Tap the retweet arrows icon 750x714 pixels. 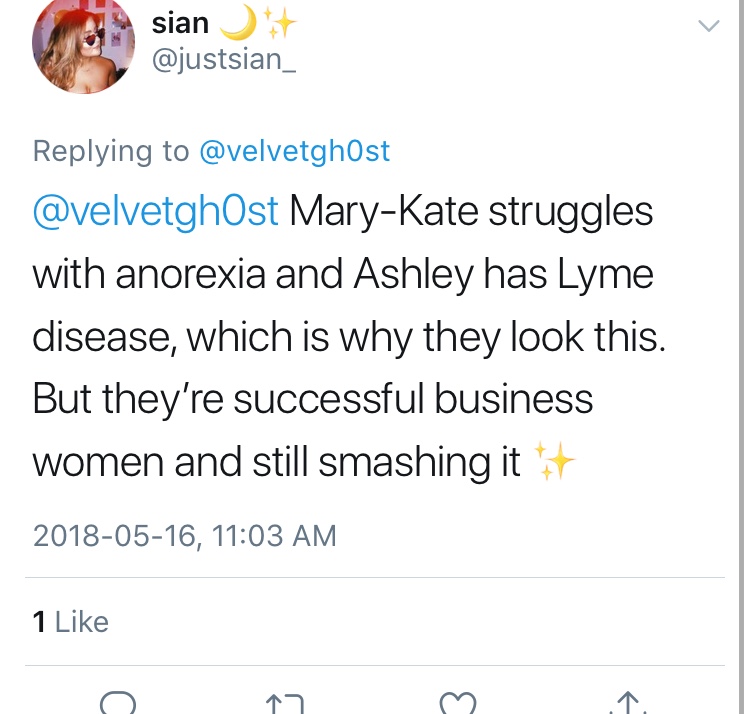point(286,704)
